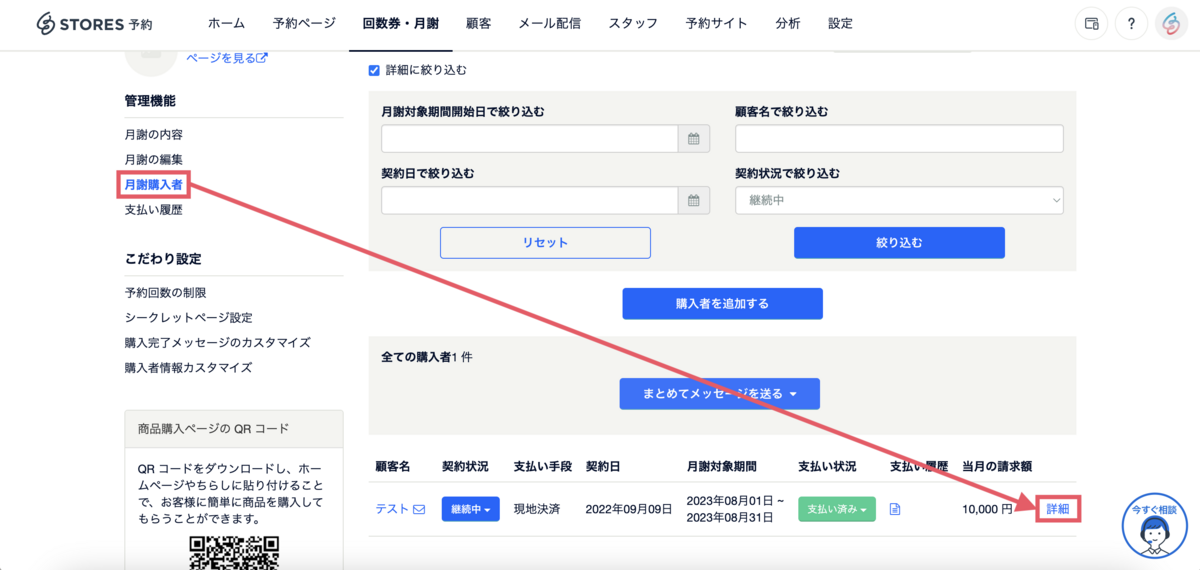Click the 2022年09月09日 contract date cell
Screen dimensions: 1200x570
pos(627,509)
